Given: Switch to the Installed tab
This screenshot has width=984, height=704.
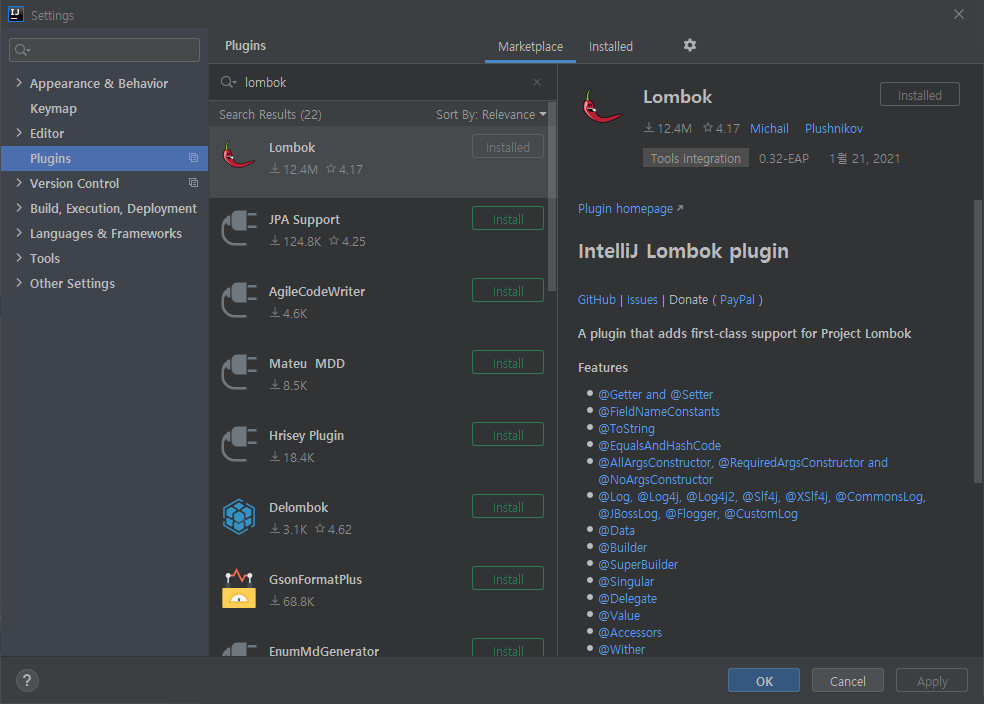Looking at the screenshot, I should (611, 46).
